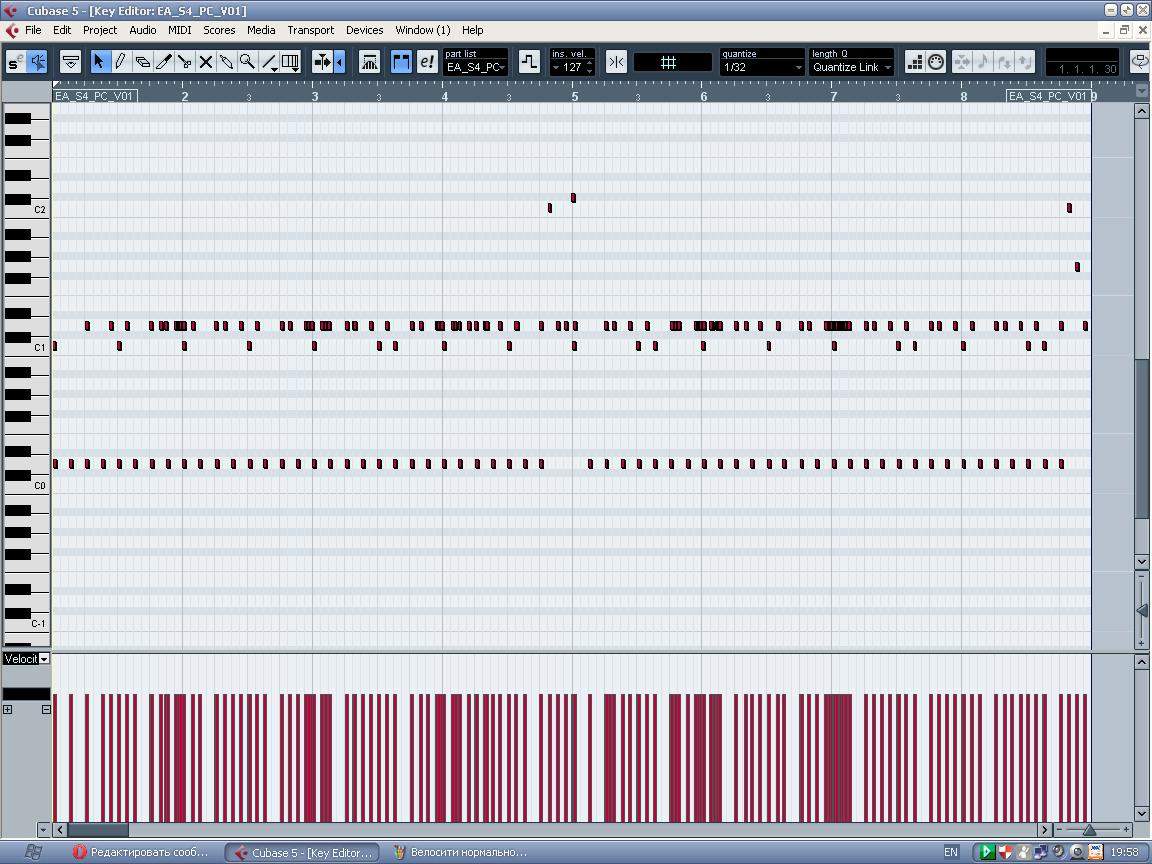This screenshot has height=864, width=1152.
Task: Select the Draw pencil tool
Action: pyautogui.click(x=120, y=62)
